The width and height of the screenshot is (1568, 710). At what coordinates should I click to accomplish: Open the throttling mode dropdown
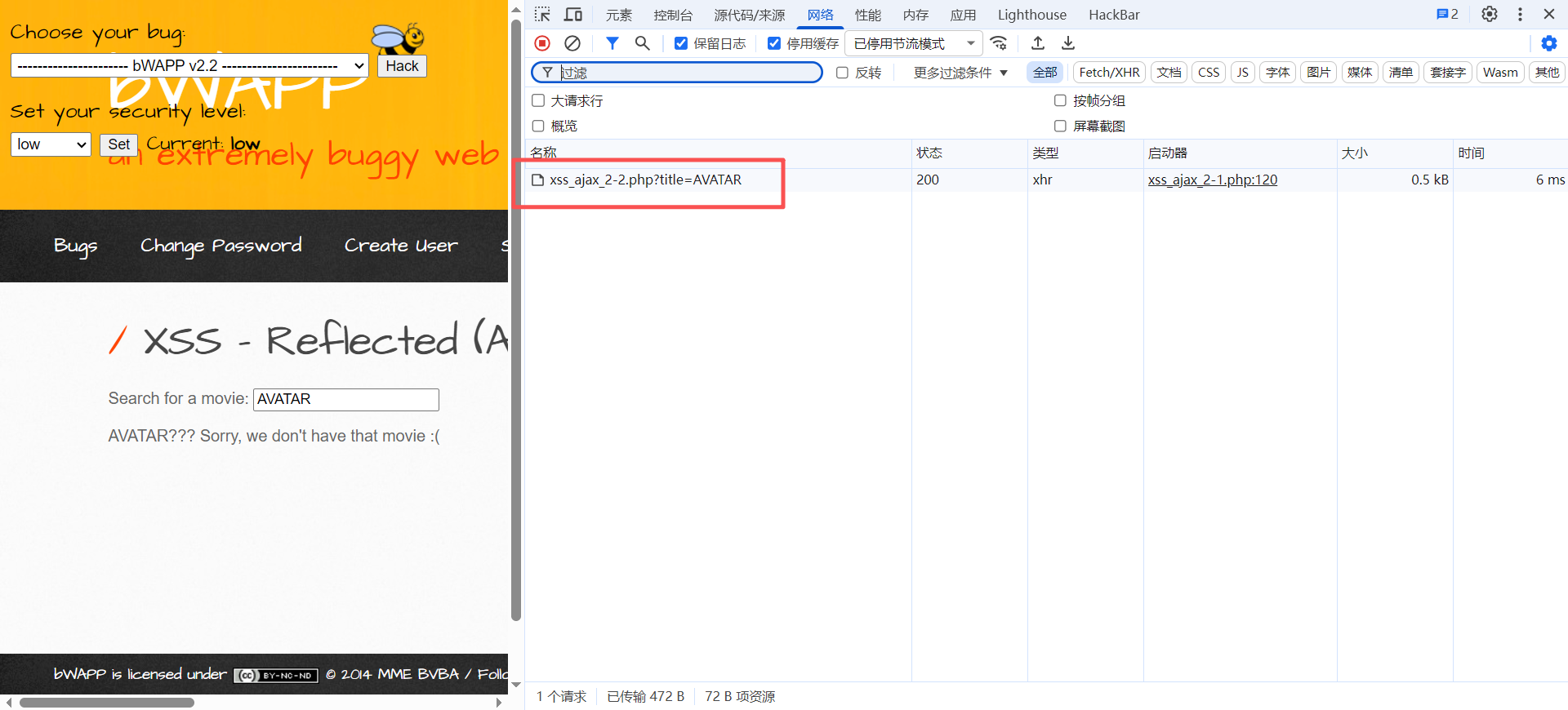pos(914,43)
